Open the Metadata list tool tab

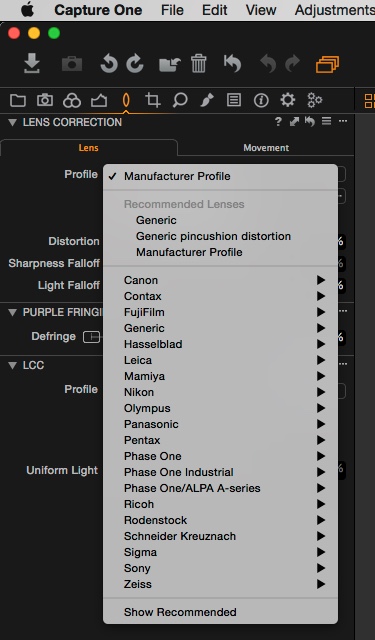click(234, 100)
